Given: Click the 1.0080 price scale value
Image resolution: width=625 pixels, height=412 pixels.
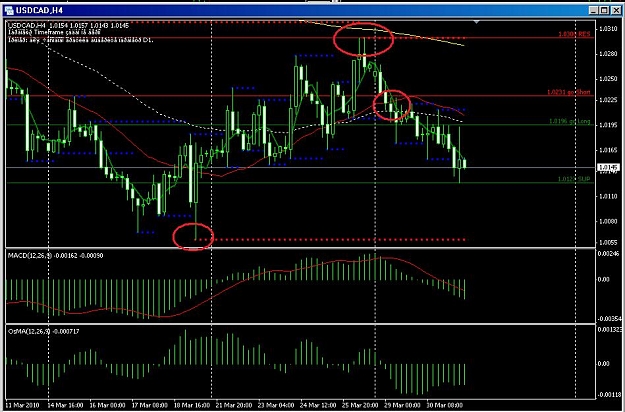Looking at the screenshot, I should [x=609, y=221].
